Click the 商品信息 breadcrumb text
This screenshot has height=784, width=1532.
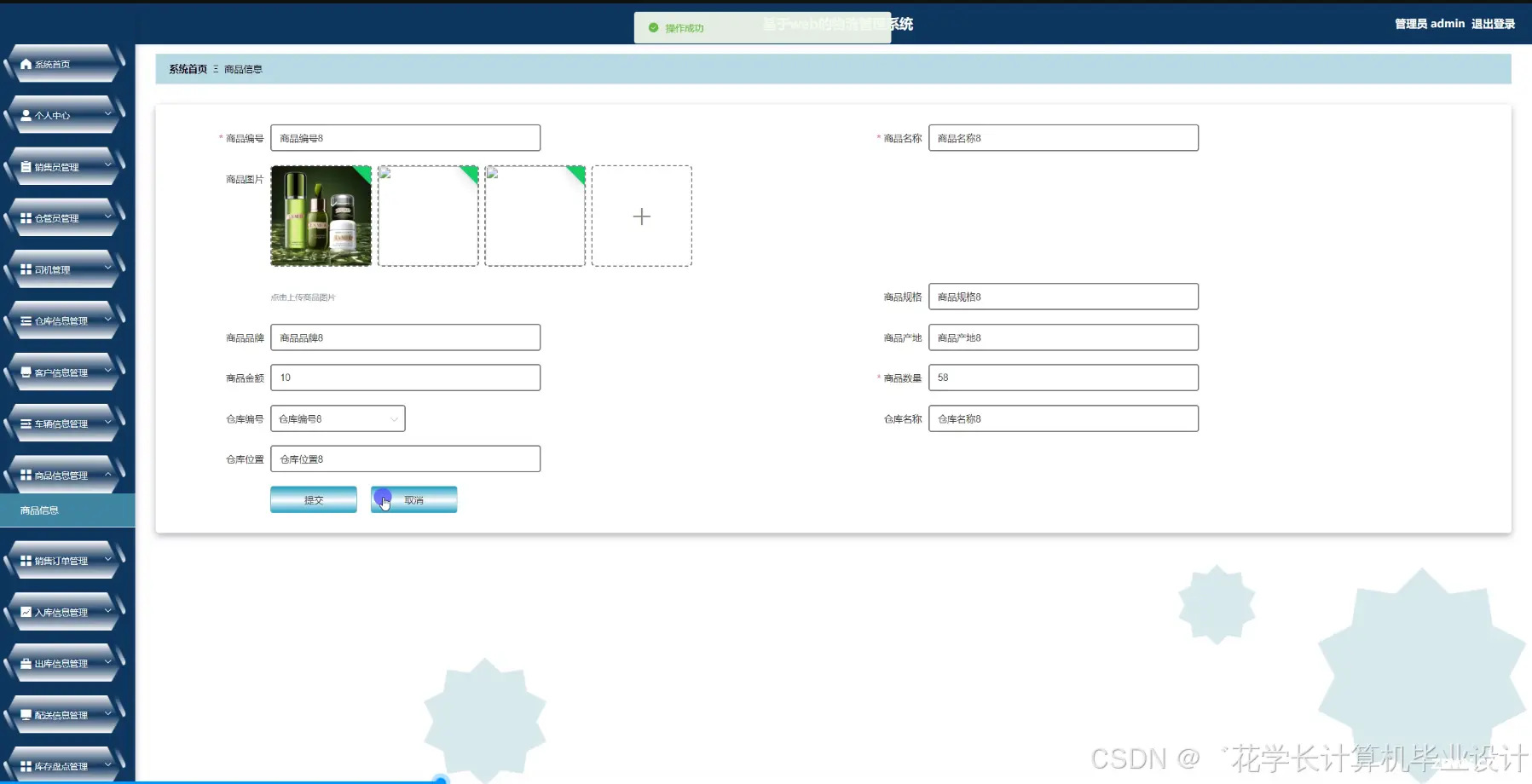(243, 69)
